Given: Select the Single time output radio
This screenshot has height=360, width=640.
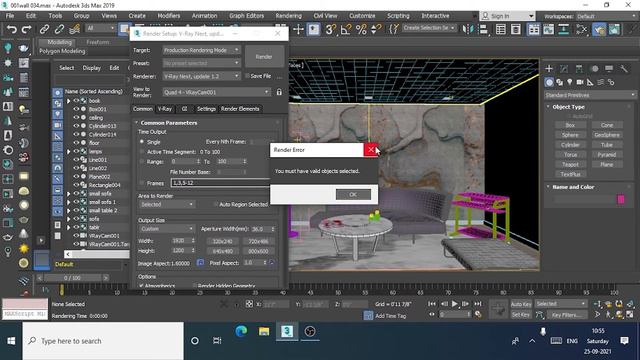Looking at the screenshot, I should [x=142, y=142].
